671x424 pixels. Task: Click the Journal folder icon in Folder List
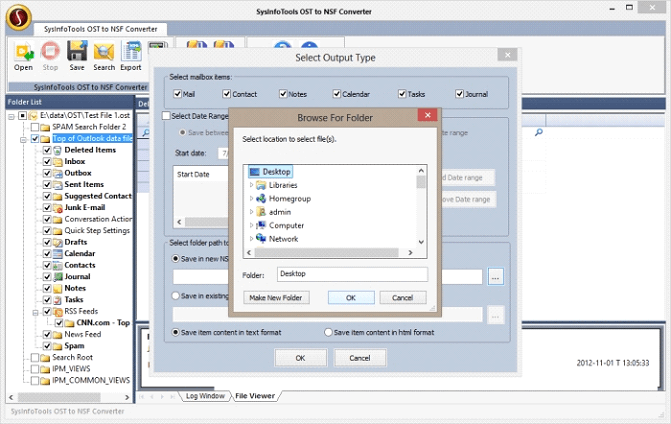(57, 277)
